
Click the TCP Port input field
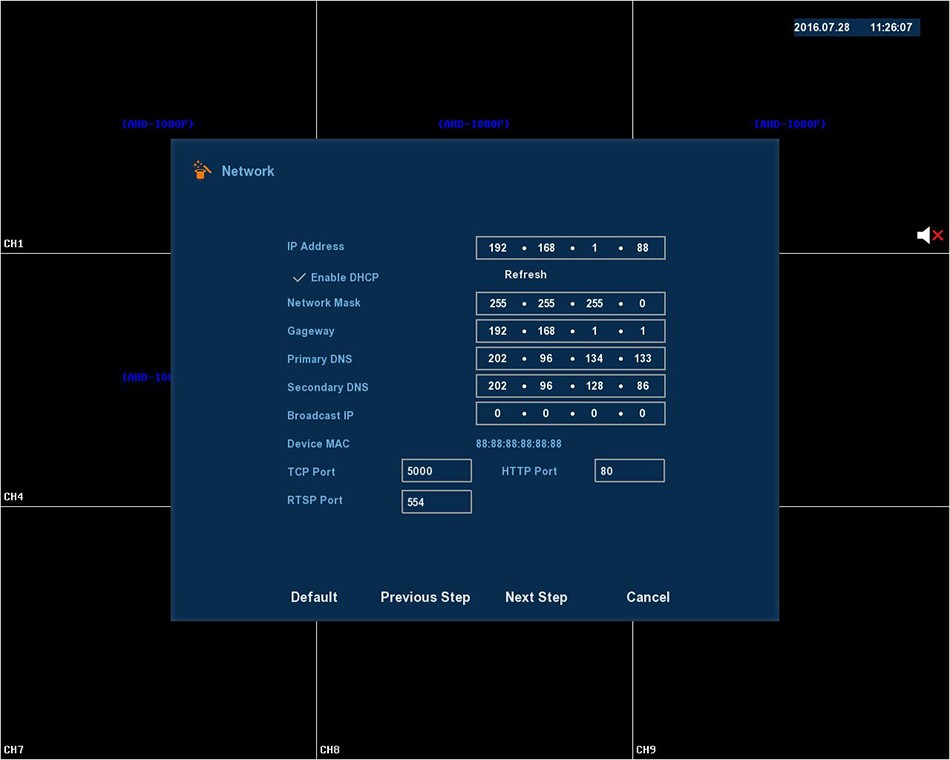click(436, 471)
